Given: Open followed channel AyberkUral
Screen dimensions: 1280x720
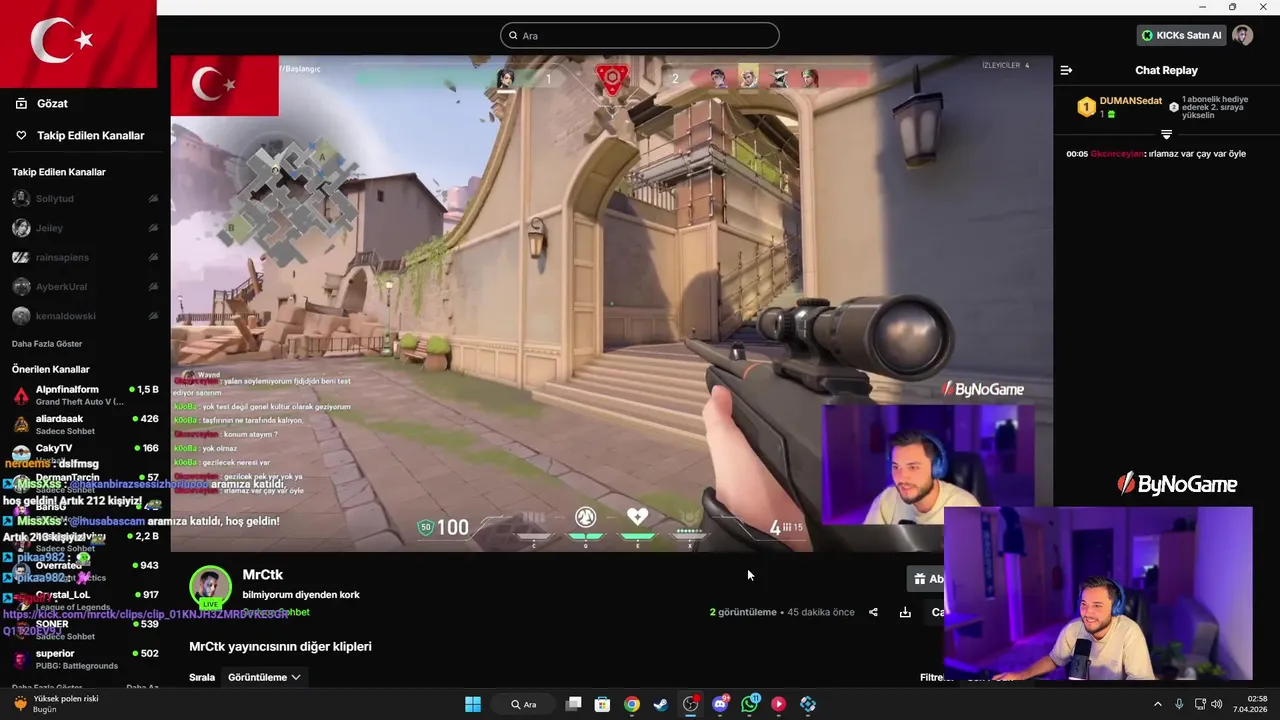Looking at the screenshot, I should (x=84, y=287).
